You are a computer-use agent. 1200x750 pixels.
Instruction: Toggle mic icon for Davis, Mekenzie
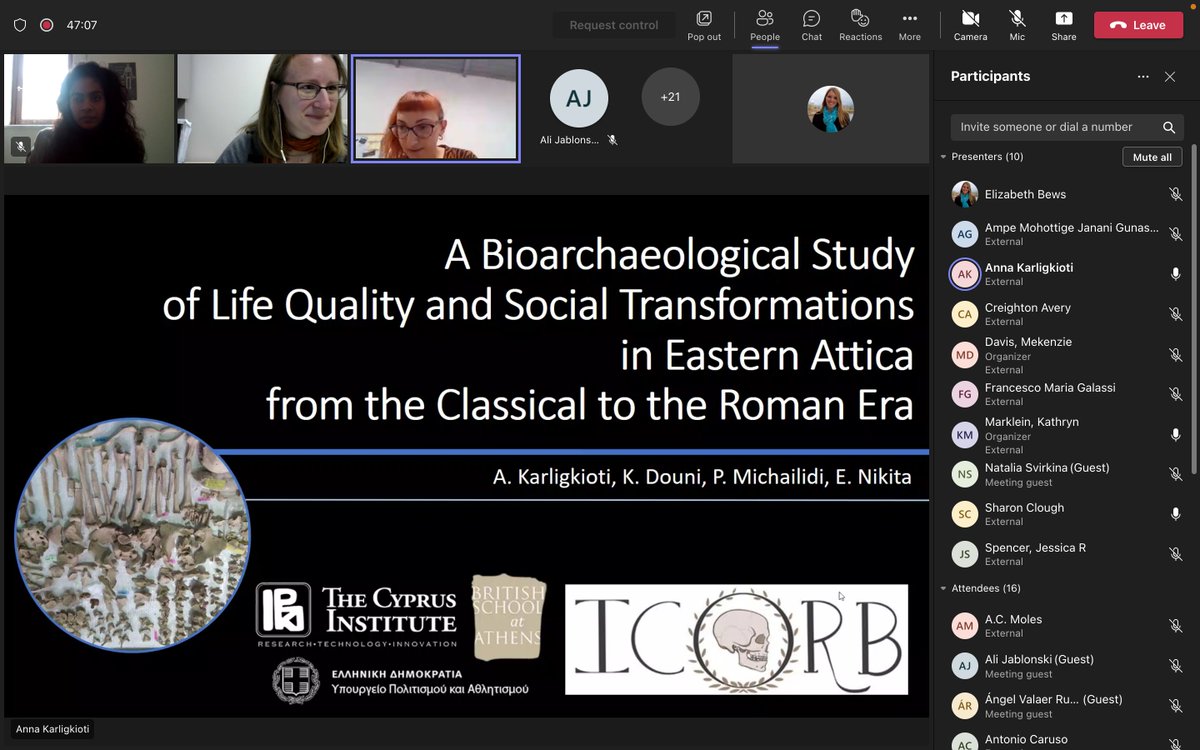(1176, 355)
